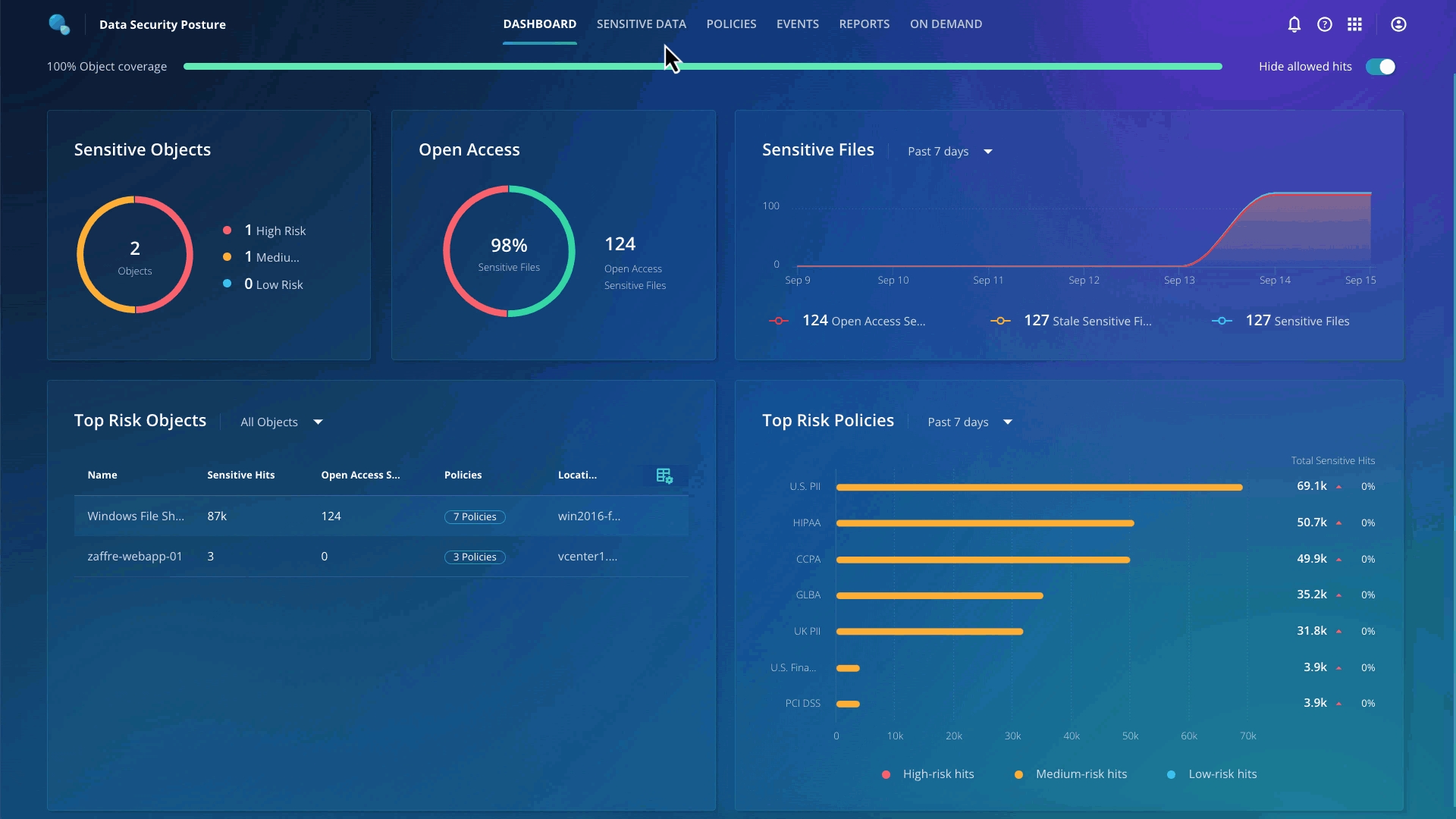Open the Policies tab
1456x819 pixels.
(x=731, y=24)
